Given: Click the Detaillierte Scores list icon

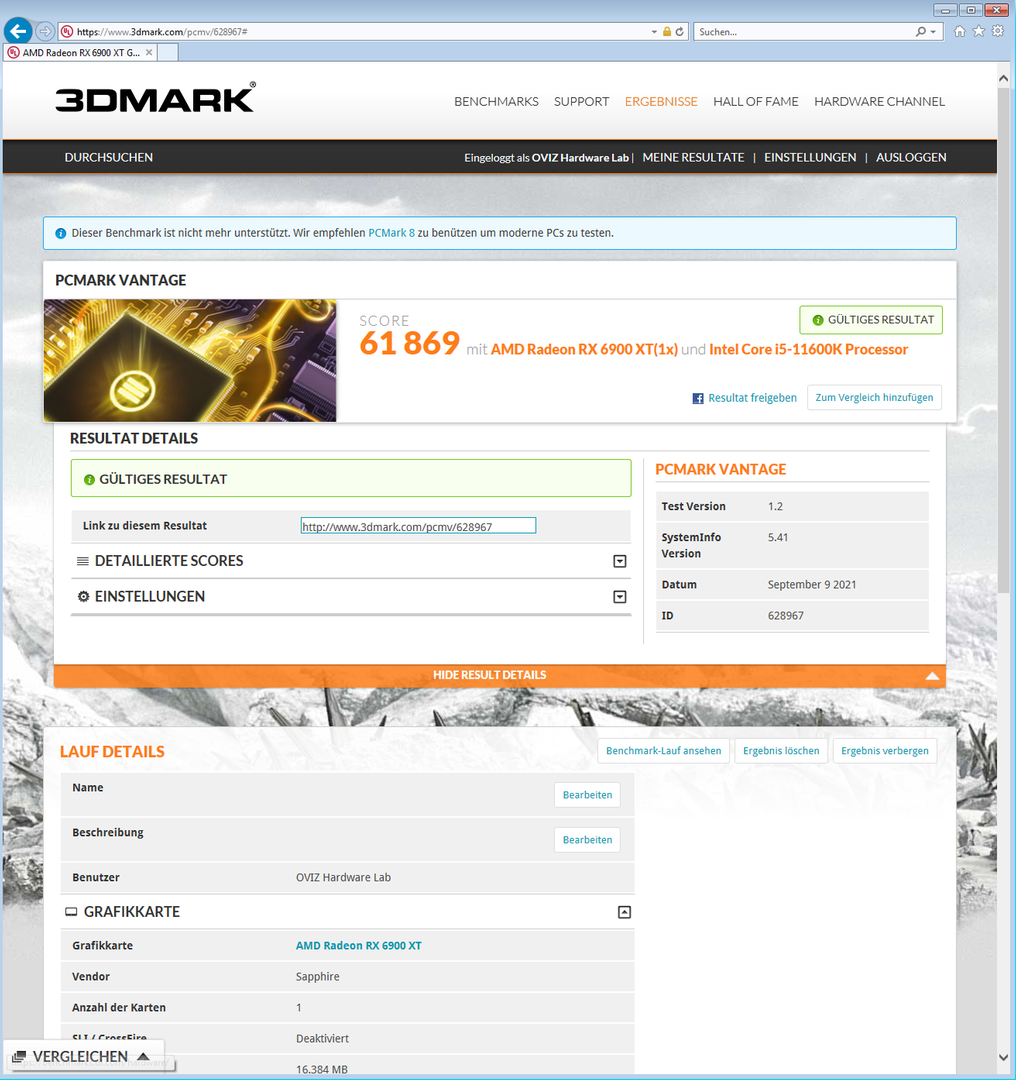Looking at the screenshot, I should [x=83, y=561].
